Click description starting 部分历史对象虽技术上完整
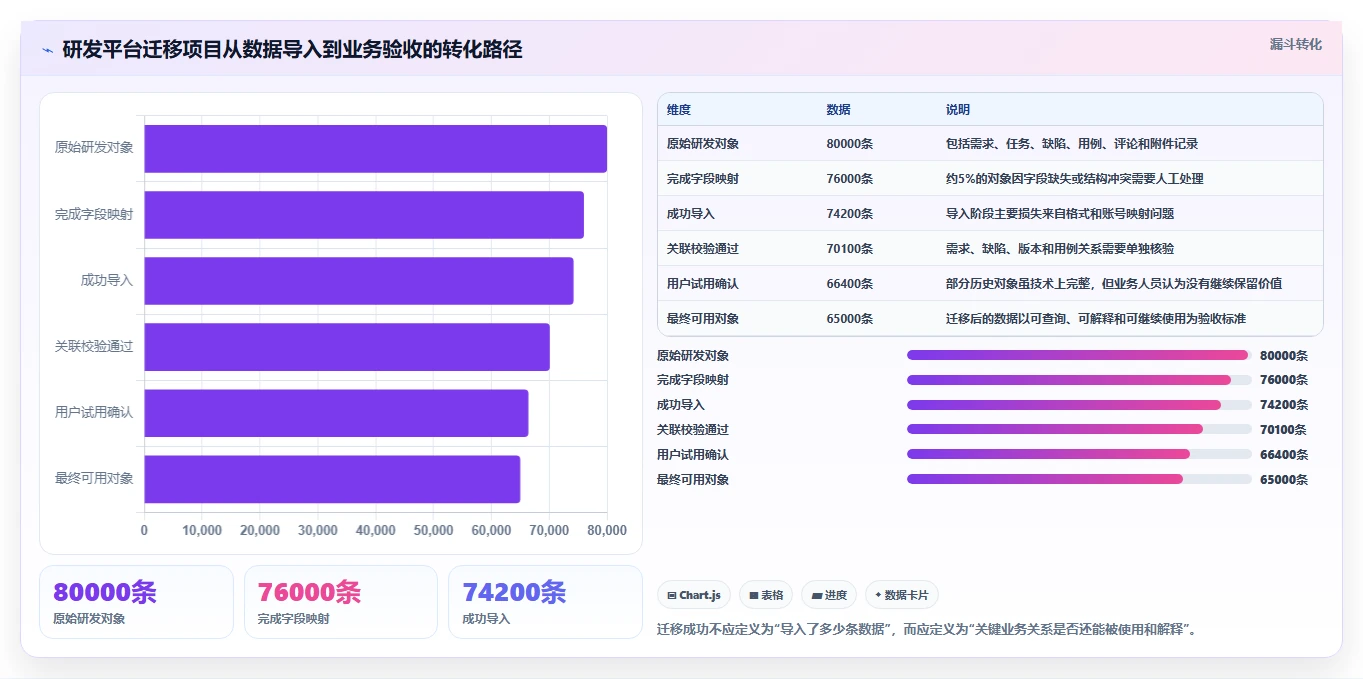 pos(1114,283)
